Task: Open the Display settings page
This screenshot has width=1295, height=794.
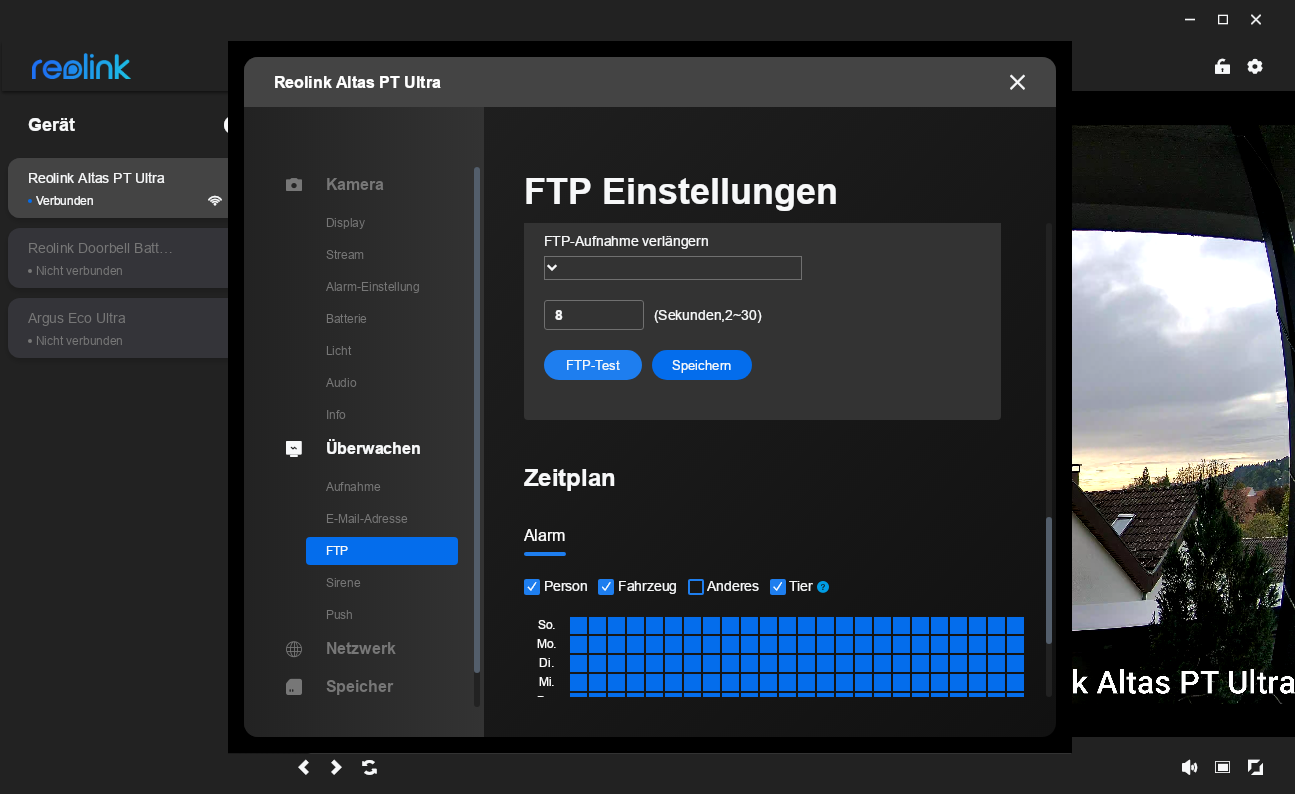Action: (x=345, y=223)
